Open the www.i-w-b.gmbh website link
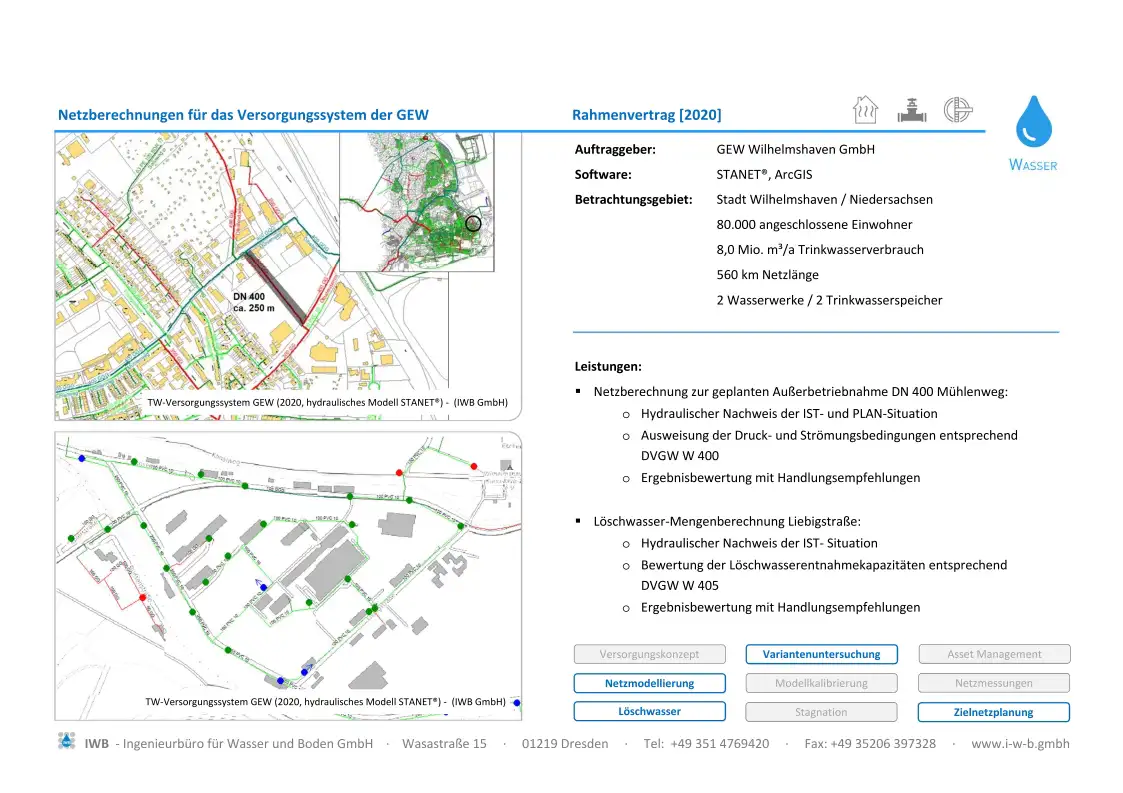Screen dimensions: 1123x793 coord(1020,743)
